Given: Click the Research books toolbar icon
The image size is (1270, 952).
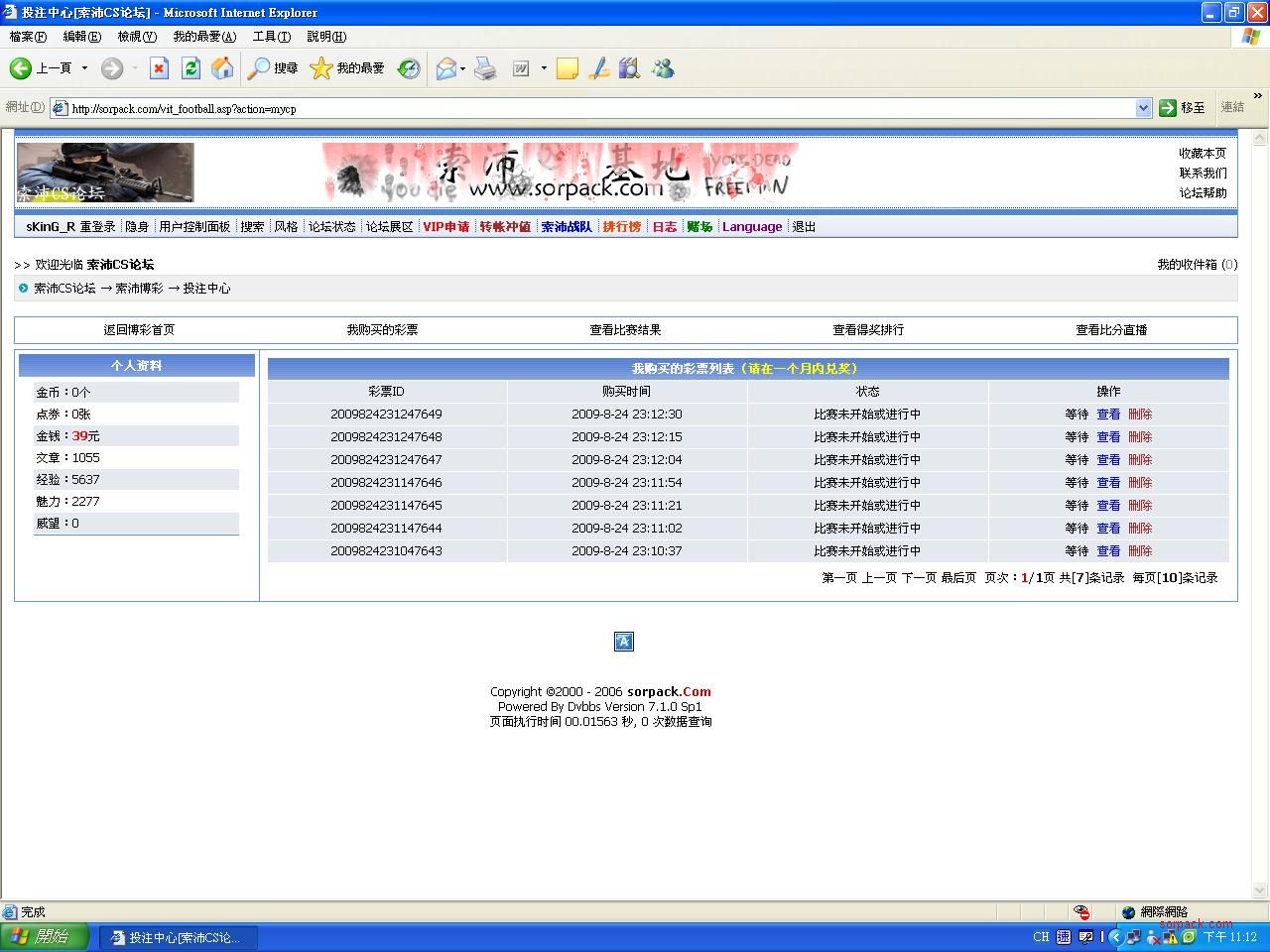Looking at the screenshot, I should (629, 68).
